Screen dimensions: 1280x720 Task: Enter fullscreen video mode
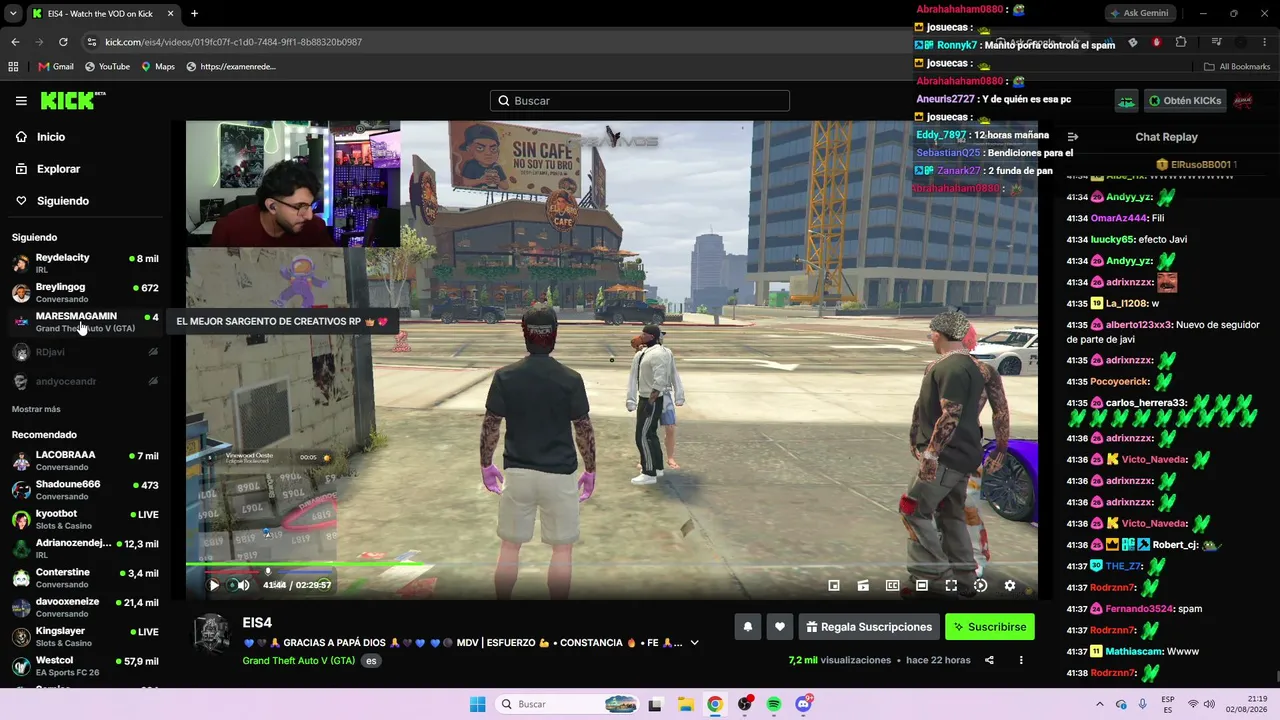pos(951,586)
